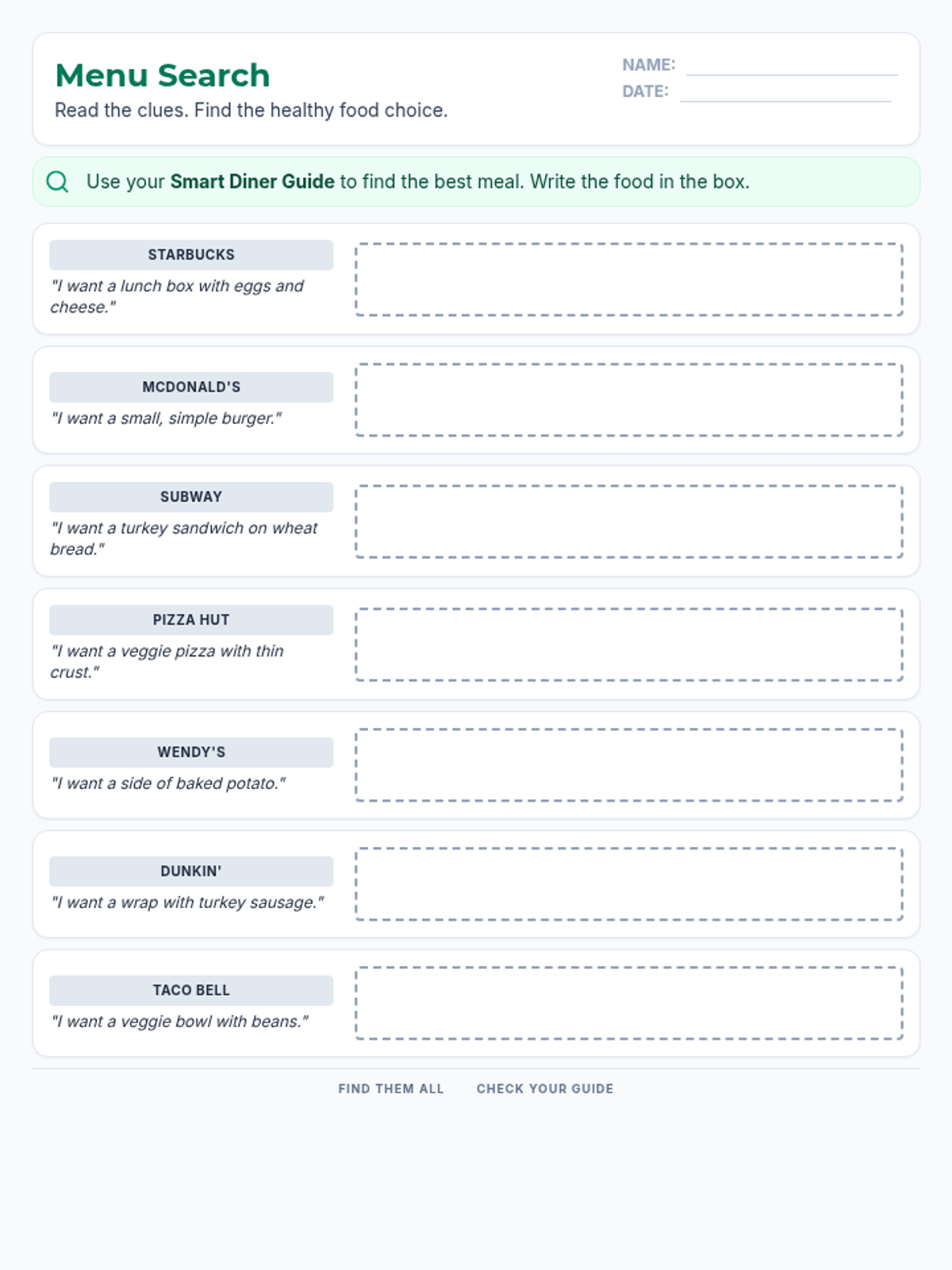Click the Starbucks answer box
The image size is (952, 1270).
pos(629,279)
